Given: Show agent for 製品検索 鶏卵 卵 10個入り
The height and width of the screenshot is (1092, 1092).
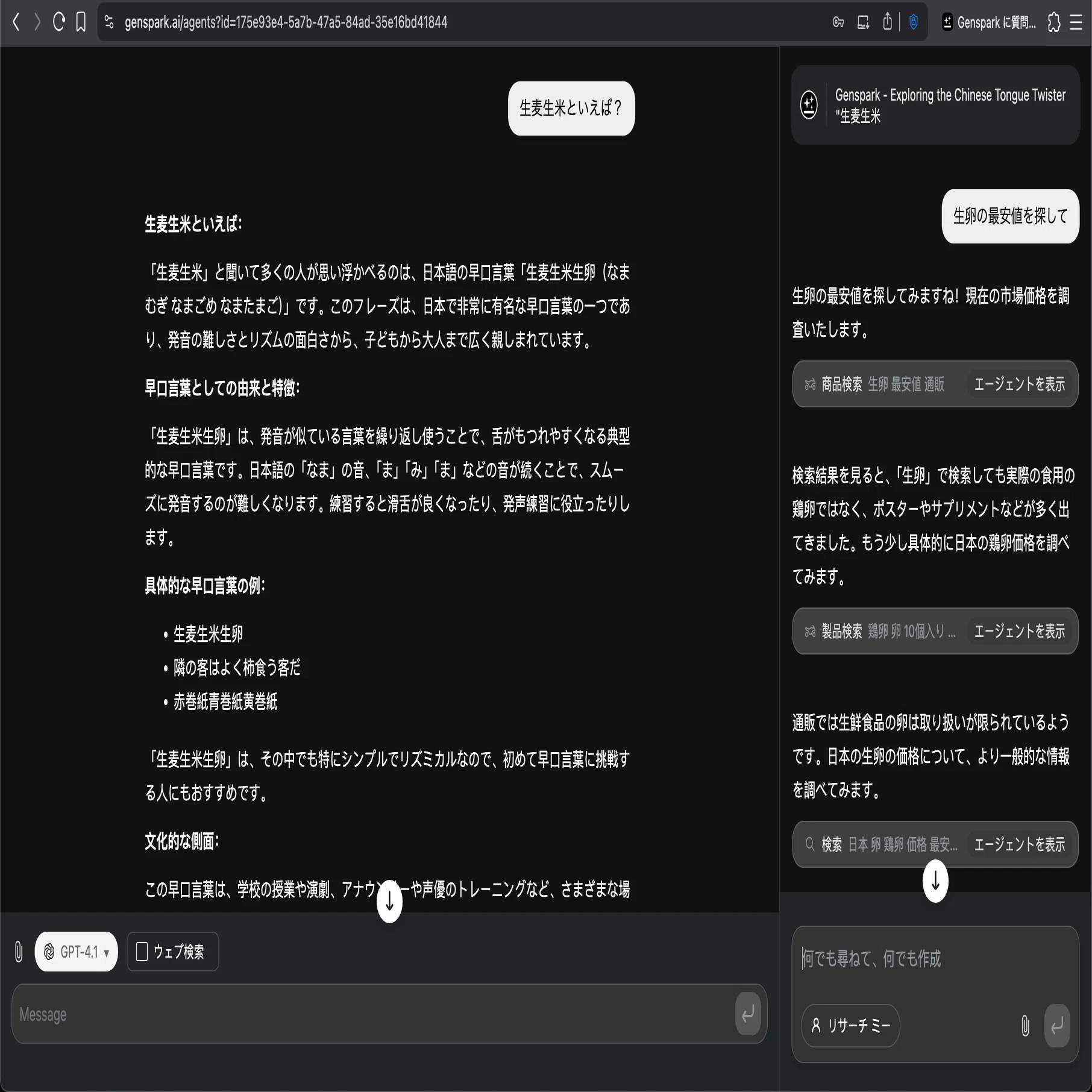Looking at the screenshot, I should tap(1019, 631).
